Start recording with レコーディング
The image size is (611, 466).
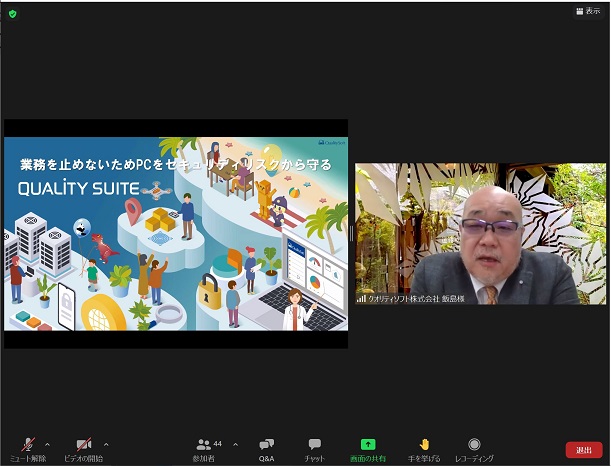(474, 450)
